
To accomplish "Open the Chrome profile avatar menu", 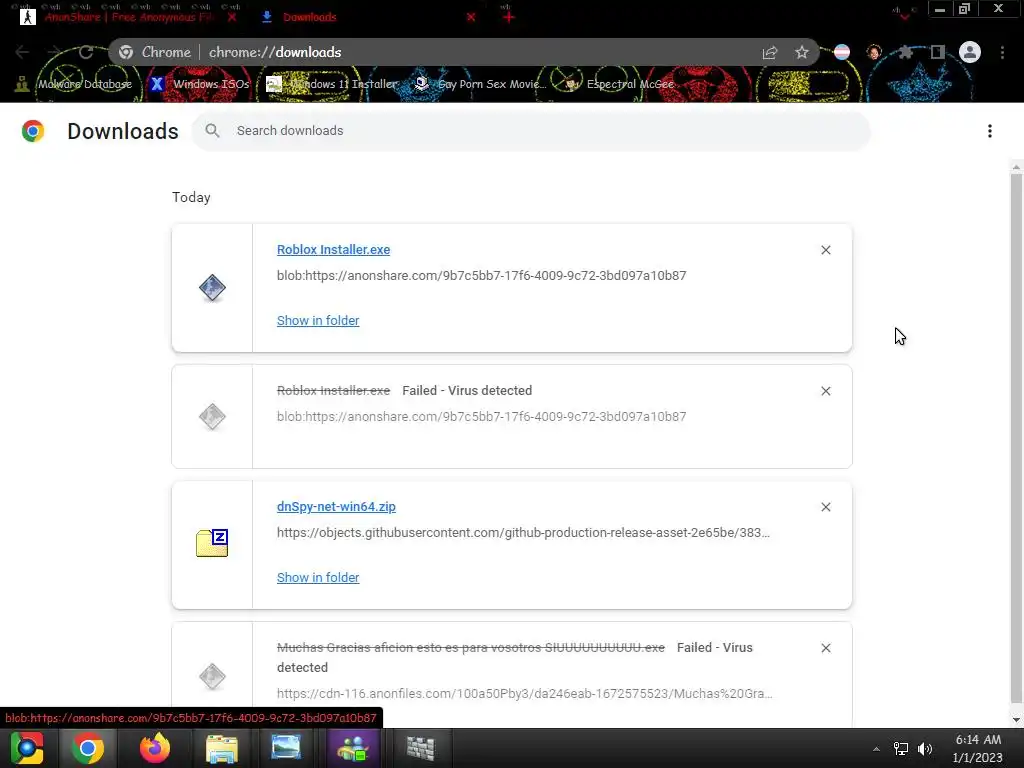I will pos(970,52).
